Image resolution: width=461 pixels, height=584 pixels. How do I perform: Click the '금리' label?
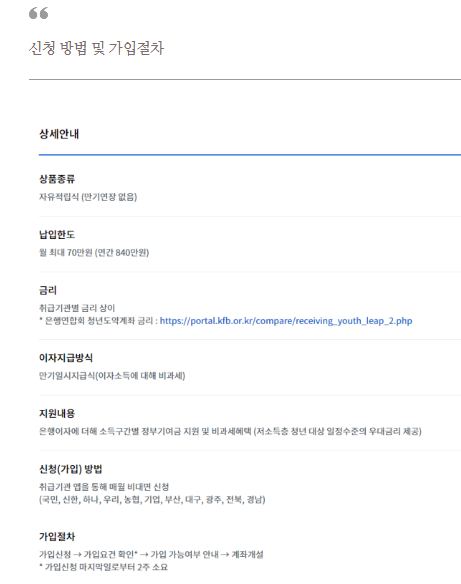48,290
